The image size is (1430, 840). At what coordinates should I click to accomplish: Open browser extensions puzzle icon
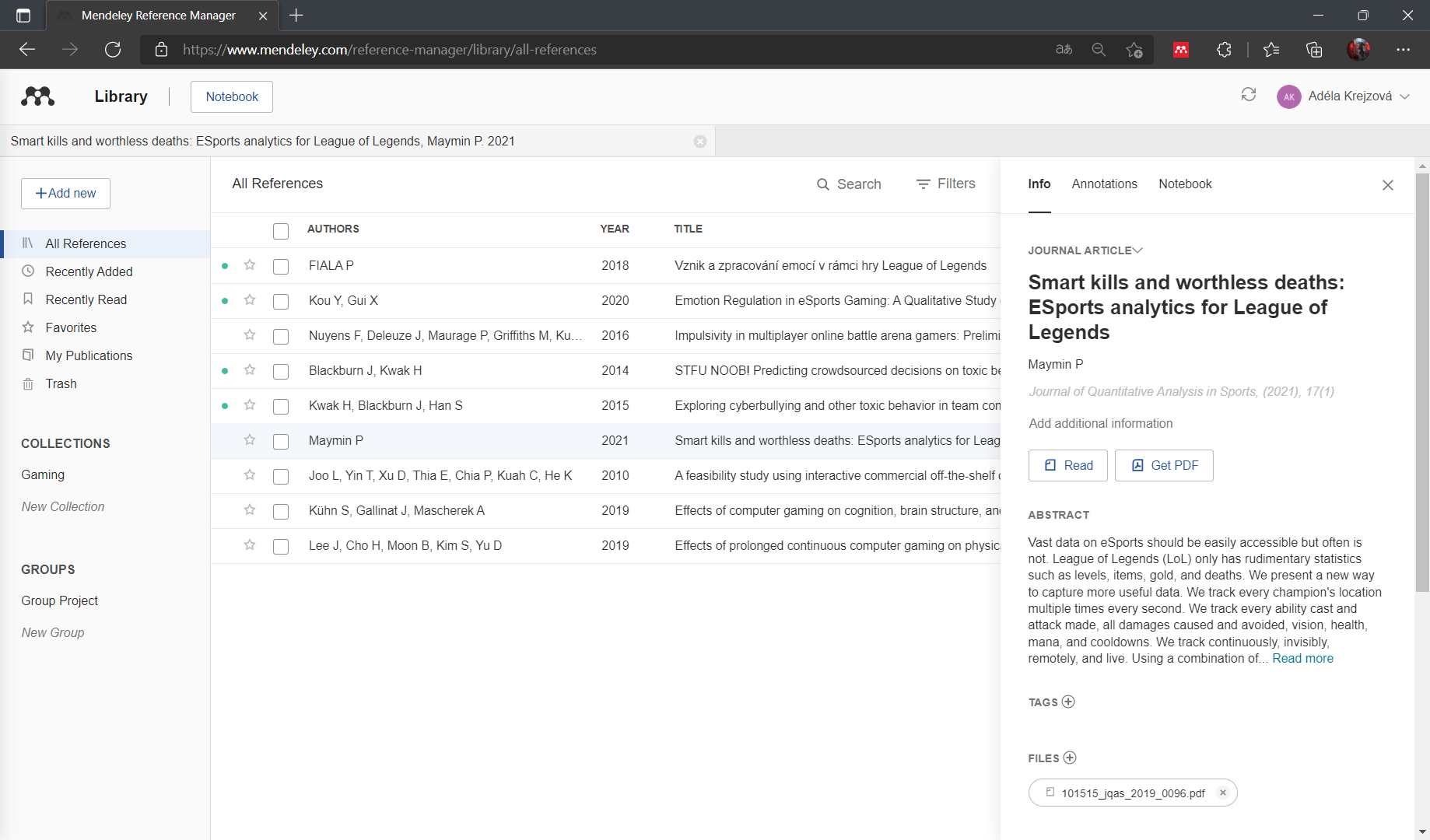coord(1224,50)
